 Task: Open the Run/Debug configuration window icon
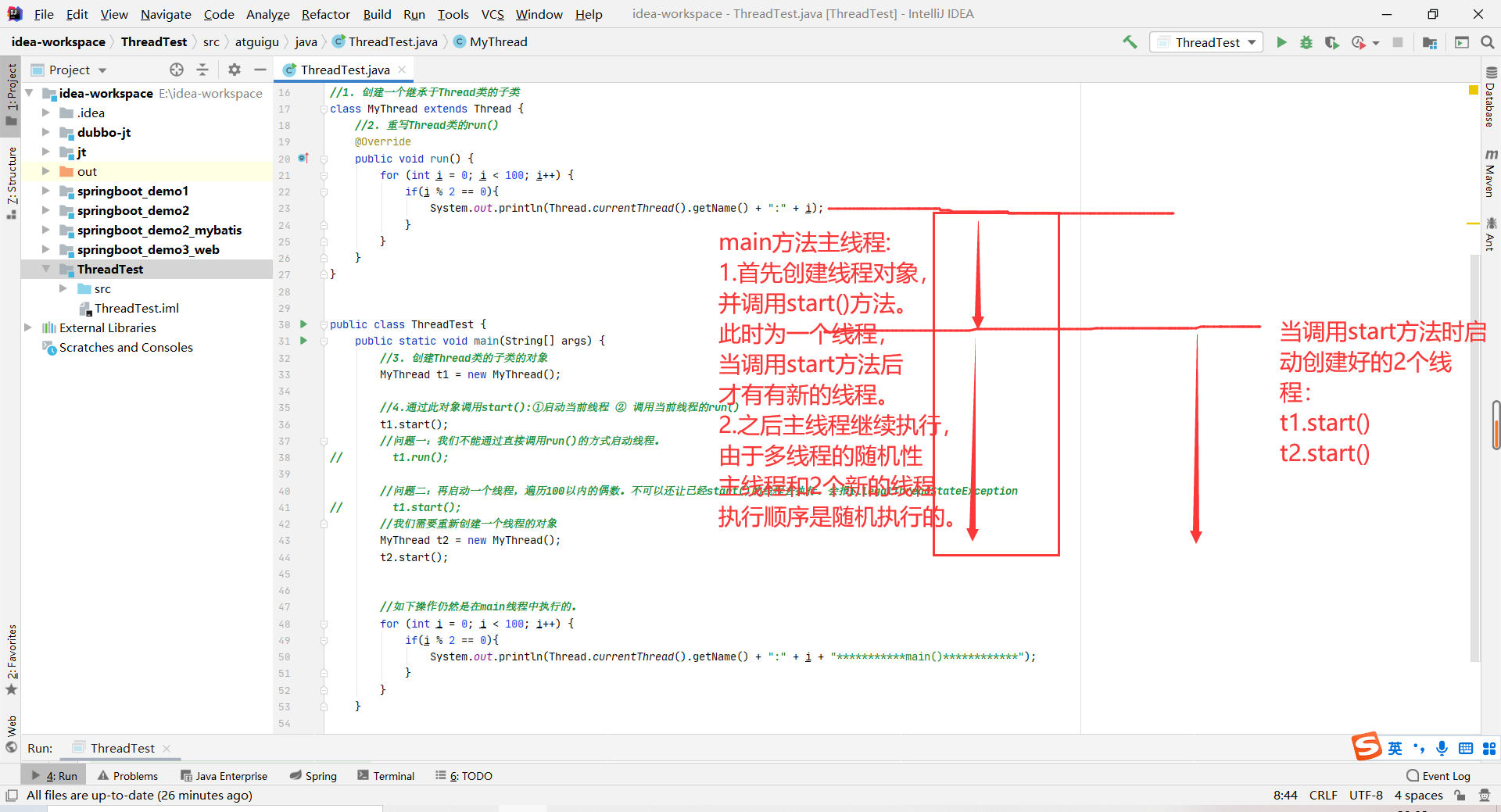pyautogui.click(x=1462, y=42)
